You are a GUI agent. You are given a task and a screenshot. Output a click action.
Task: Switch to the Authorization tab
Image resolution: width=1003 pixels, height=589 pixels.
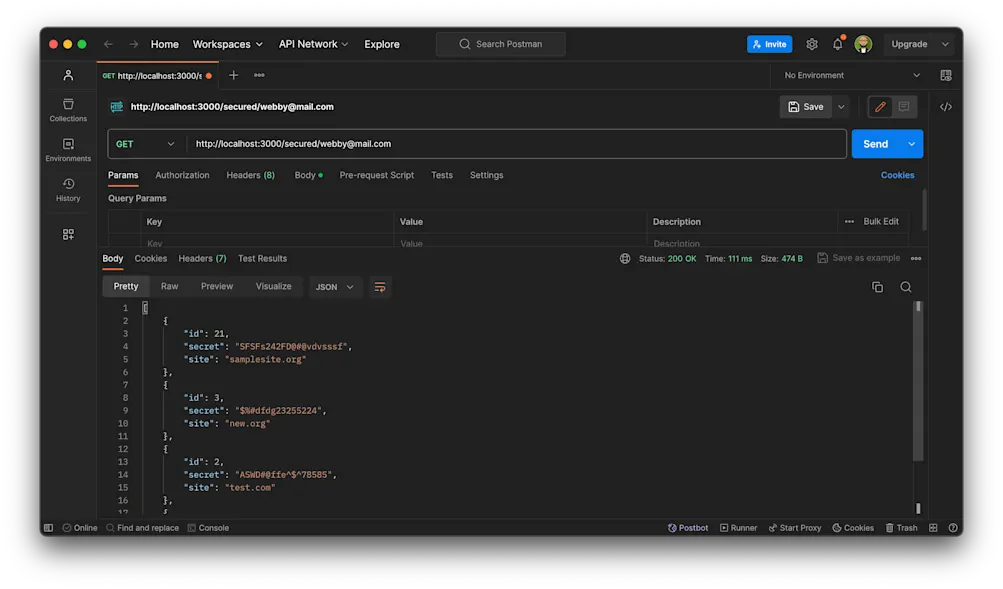point(182,175)
